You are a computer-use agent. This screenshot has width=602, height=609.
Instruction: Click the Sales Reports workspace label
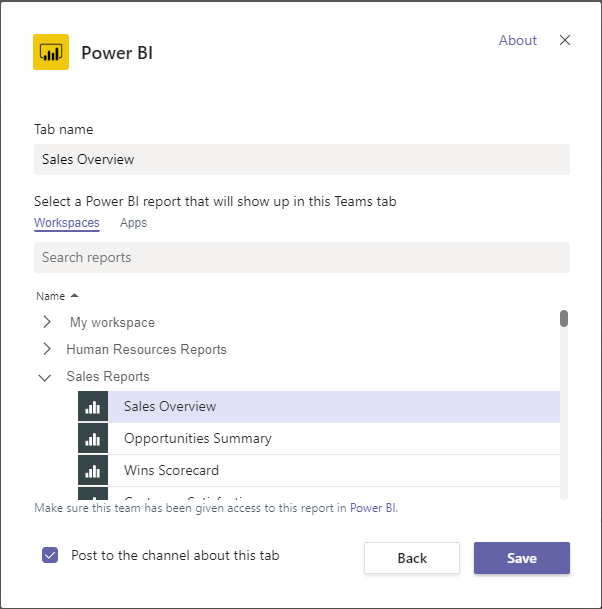pos(108,376)
